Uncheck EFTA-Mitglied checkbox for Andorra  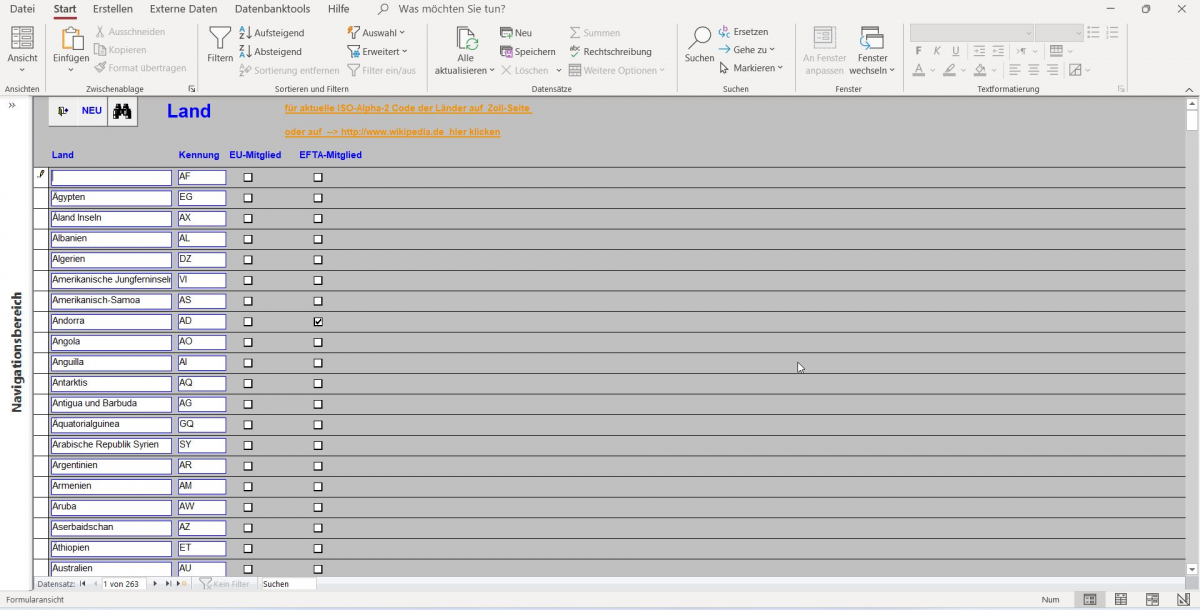[318, 322]
